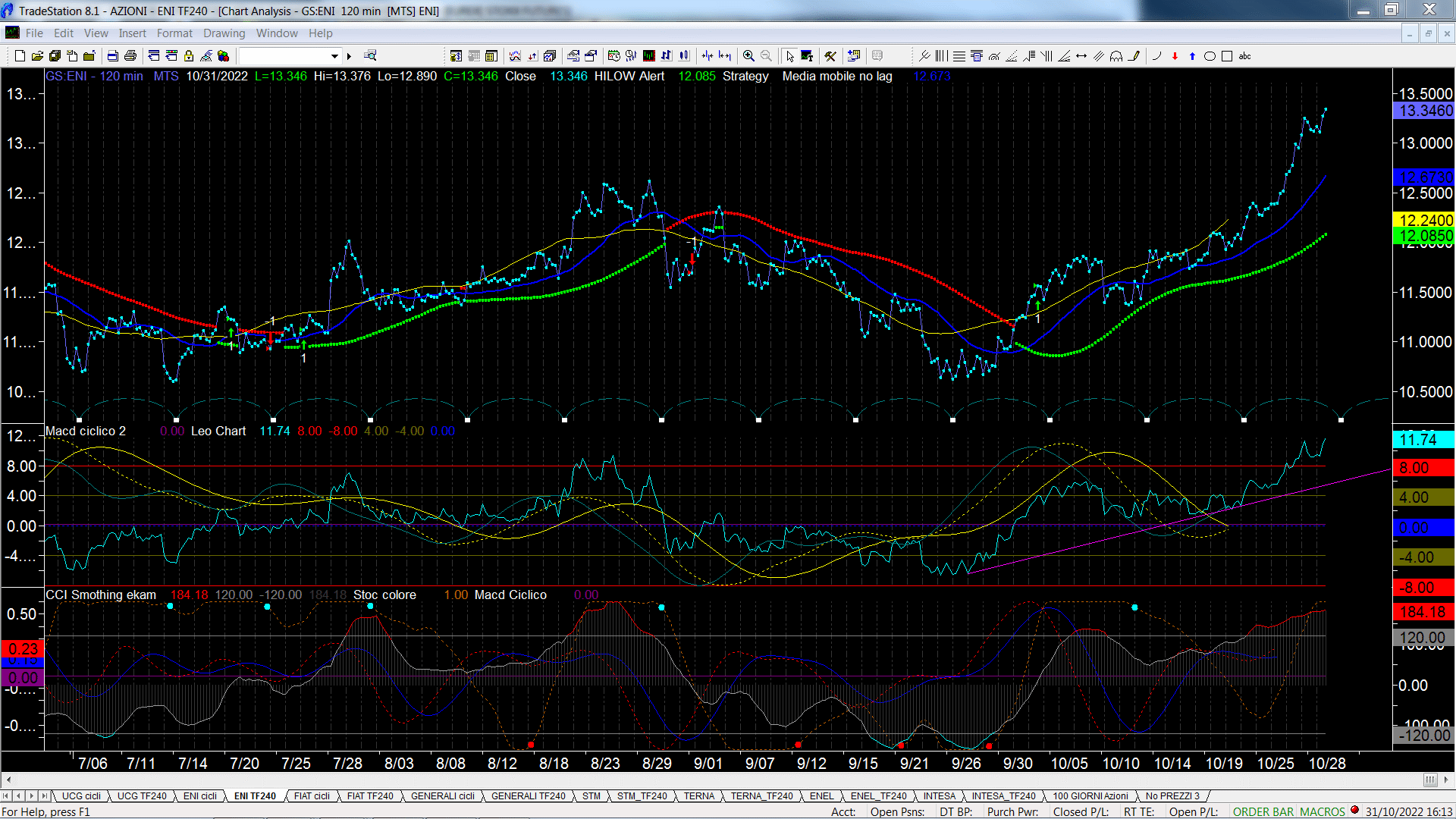Viewport: 1456px width, 819px height.
Task: Click the Save all icon
Action: click(55, 56)
